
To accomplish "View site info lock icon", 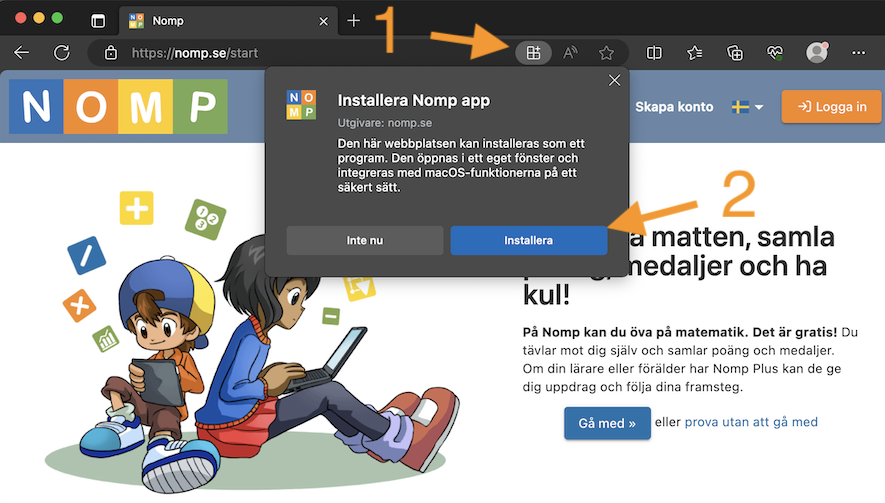I will point(111,53).
